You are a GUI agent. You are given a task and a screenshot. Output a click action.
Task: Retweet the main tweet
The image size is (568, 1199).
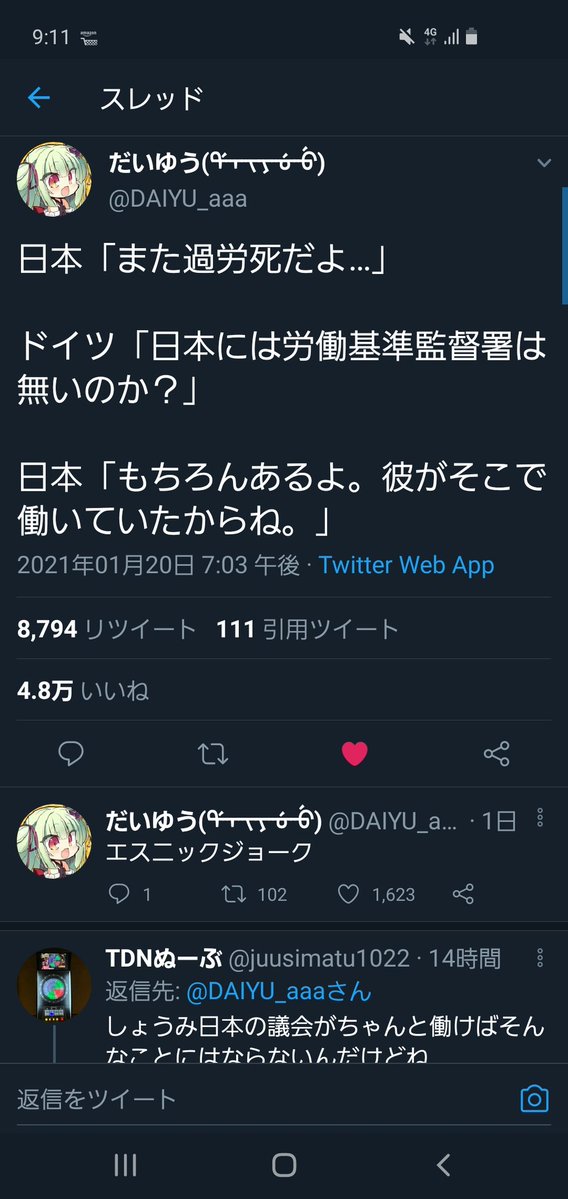tap(213, 753)
